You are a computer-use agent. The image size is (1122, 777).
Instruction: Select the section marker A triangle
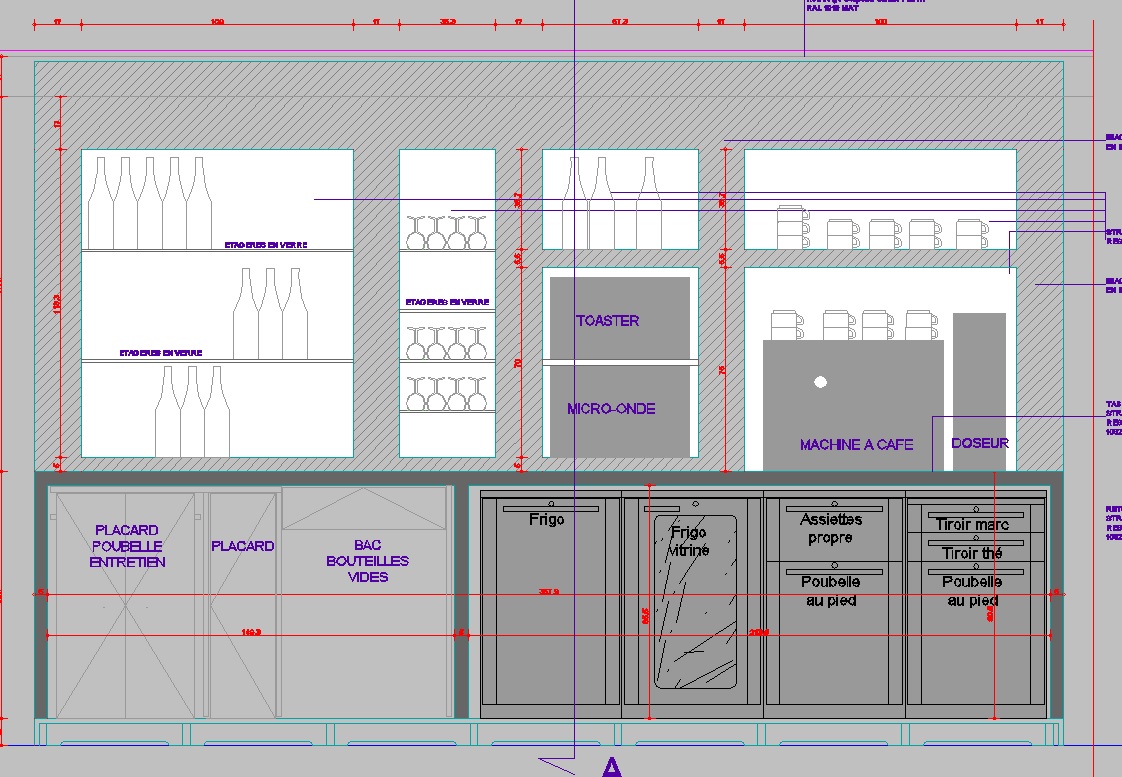tap(612, 767)
